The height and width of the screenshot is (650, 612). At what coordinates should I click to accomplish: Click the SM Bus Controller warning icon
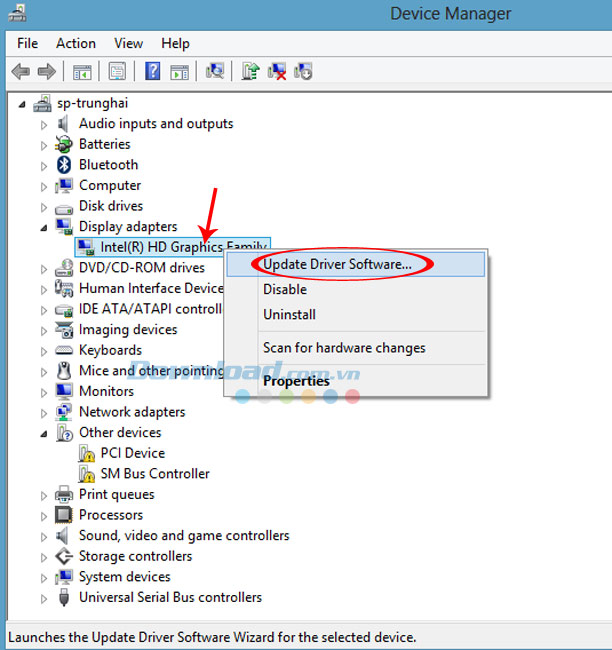click(x=86, y=474)
